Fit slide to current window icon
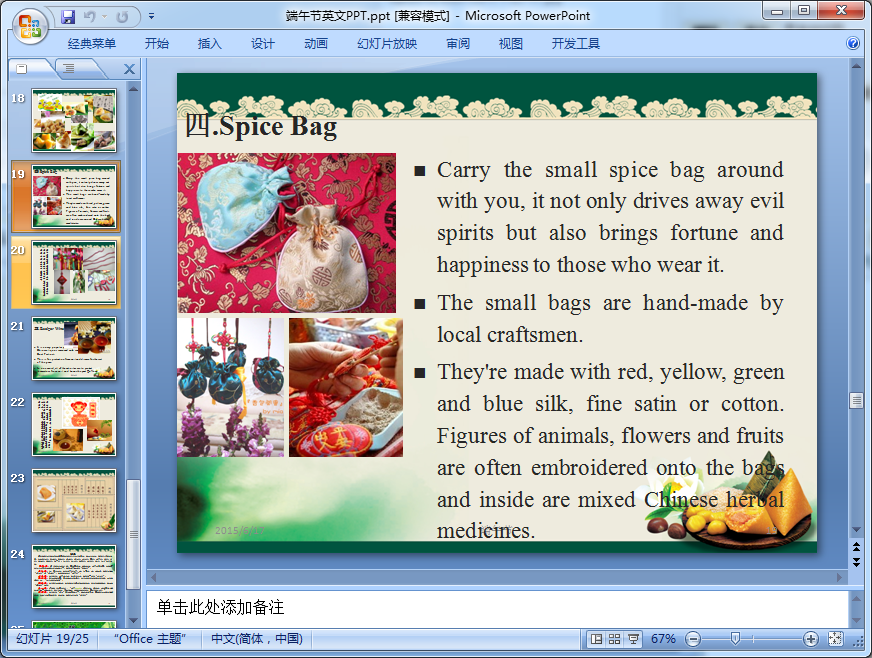872x658 pixels. (835, 639)
